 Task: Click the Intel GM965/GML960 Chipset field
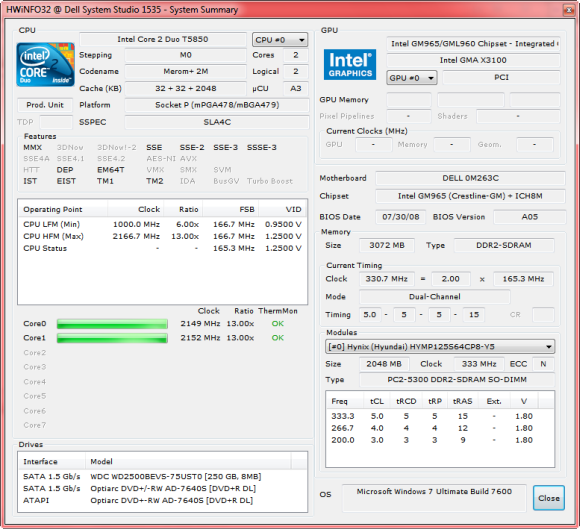tap(473, 44)
